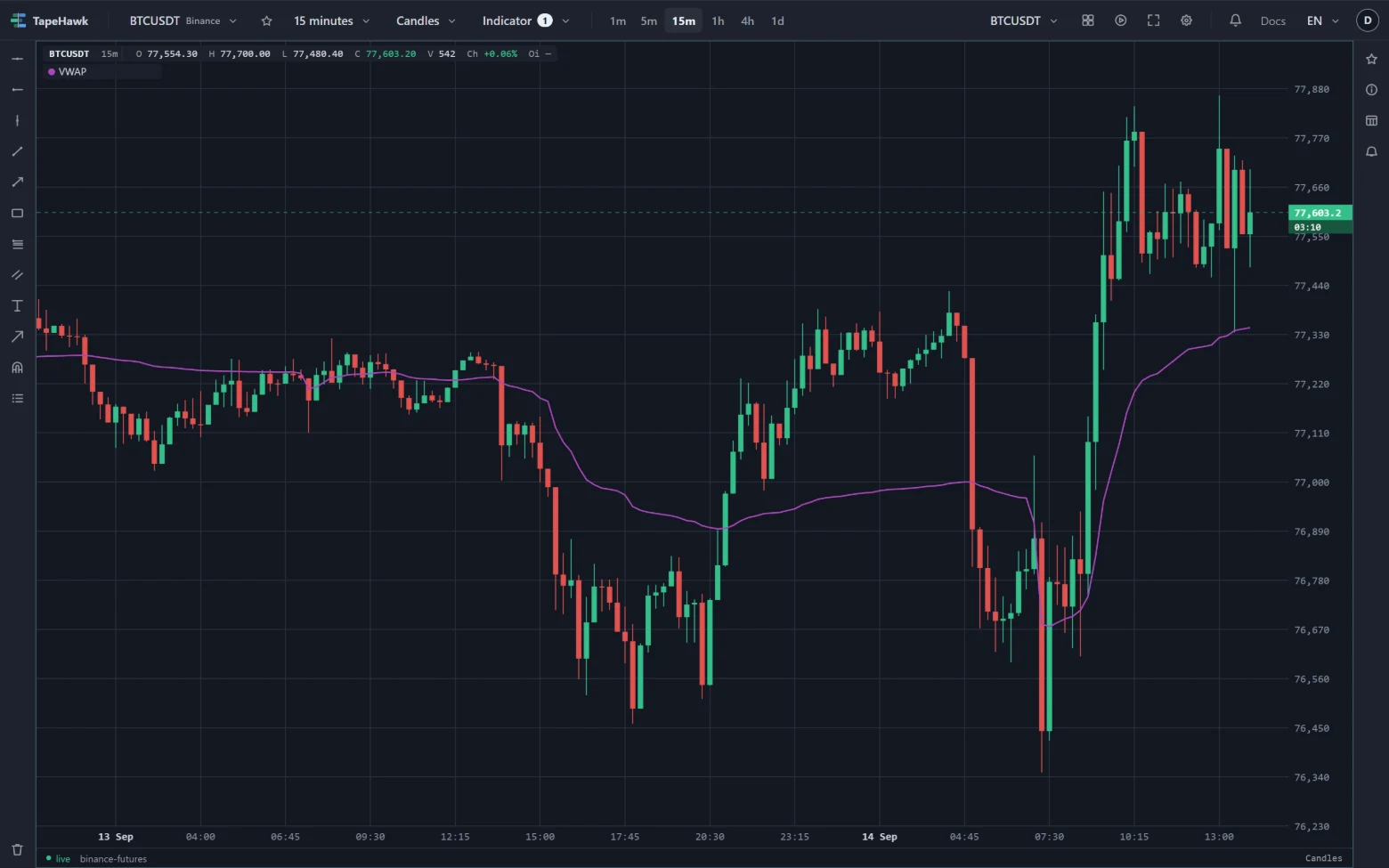Switch to the 1h timeframe
This screenshot has height=868, width=1389.
[x=718, y=20]
